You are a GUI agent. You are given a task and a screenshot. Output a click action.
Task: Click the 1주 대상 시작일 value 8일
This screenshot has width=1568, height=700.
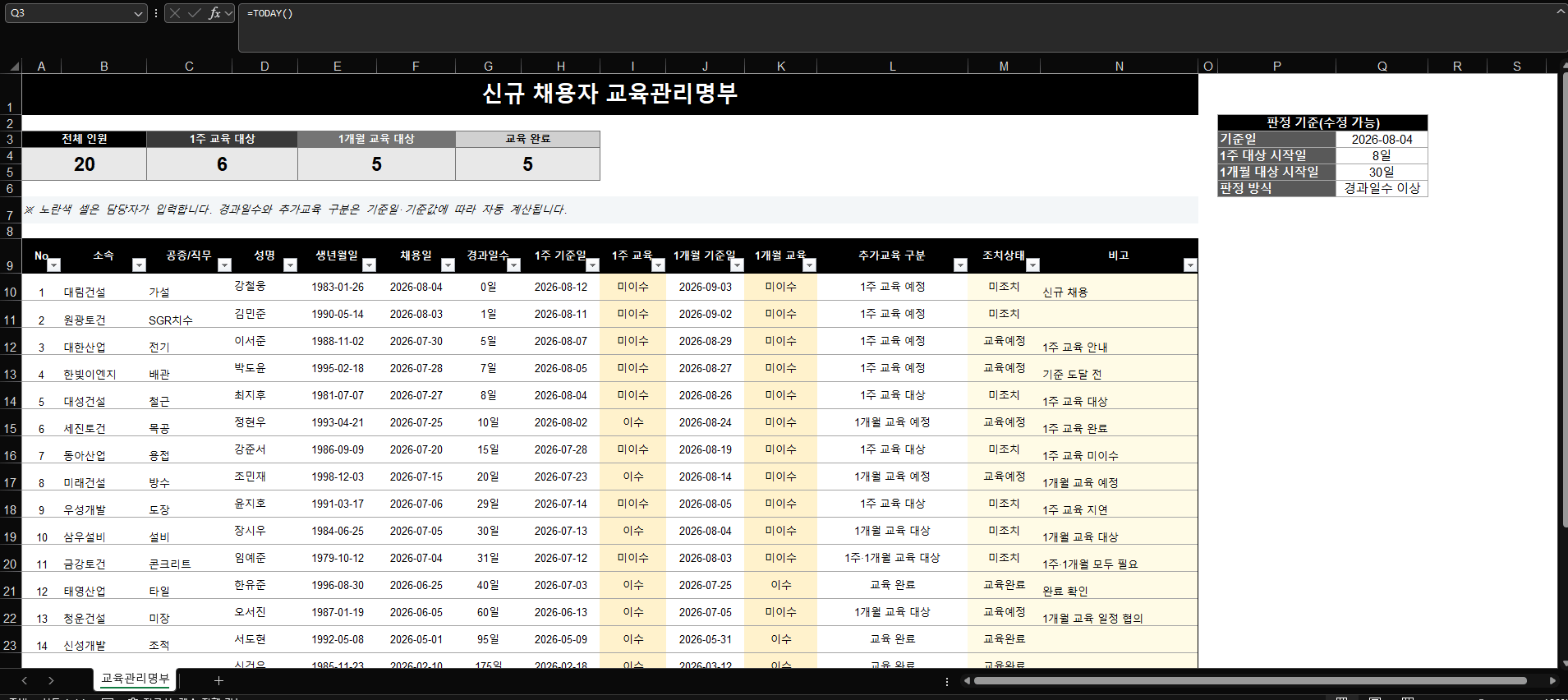click(x=1382, y=155)
